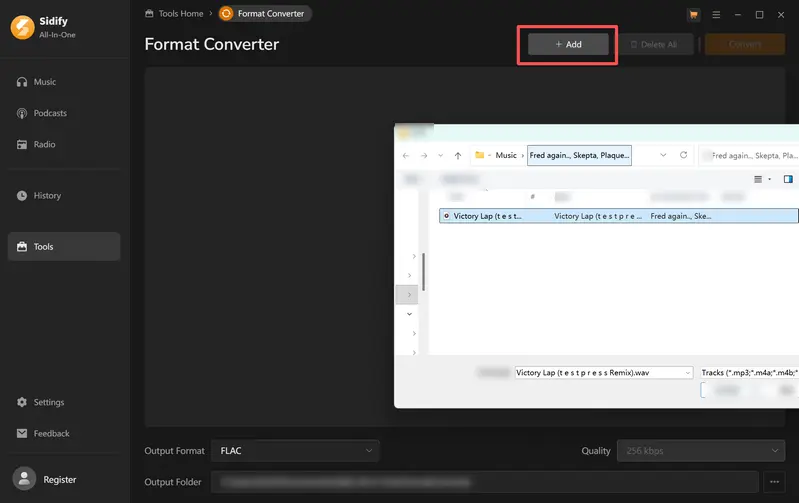This screenshot has width=799, height=503.
Task: Click the Radio icon in sidebar
Action: pos(22,145)
